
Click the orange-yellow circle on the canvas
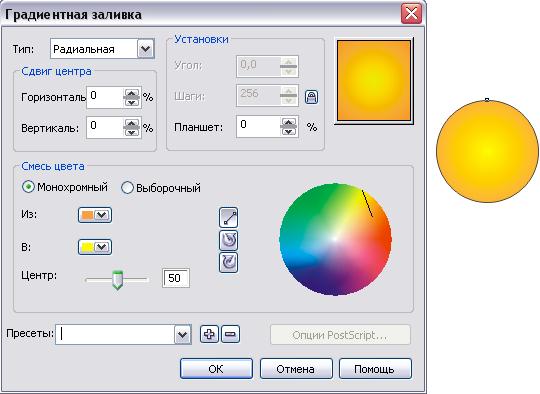[487, 151]
